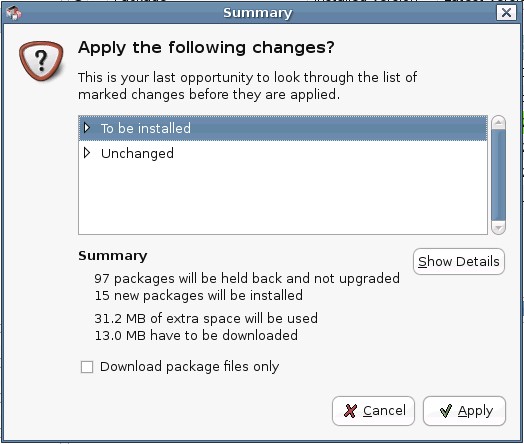Click the list scrollbar down arrow
The width and height of the screenshot is (524, 444).
point(498,228)
